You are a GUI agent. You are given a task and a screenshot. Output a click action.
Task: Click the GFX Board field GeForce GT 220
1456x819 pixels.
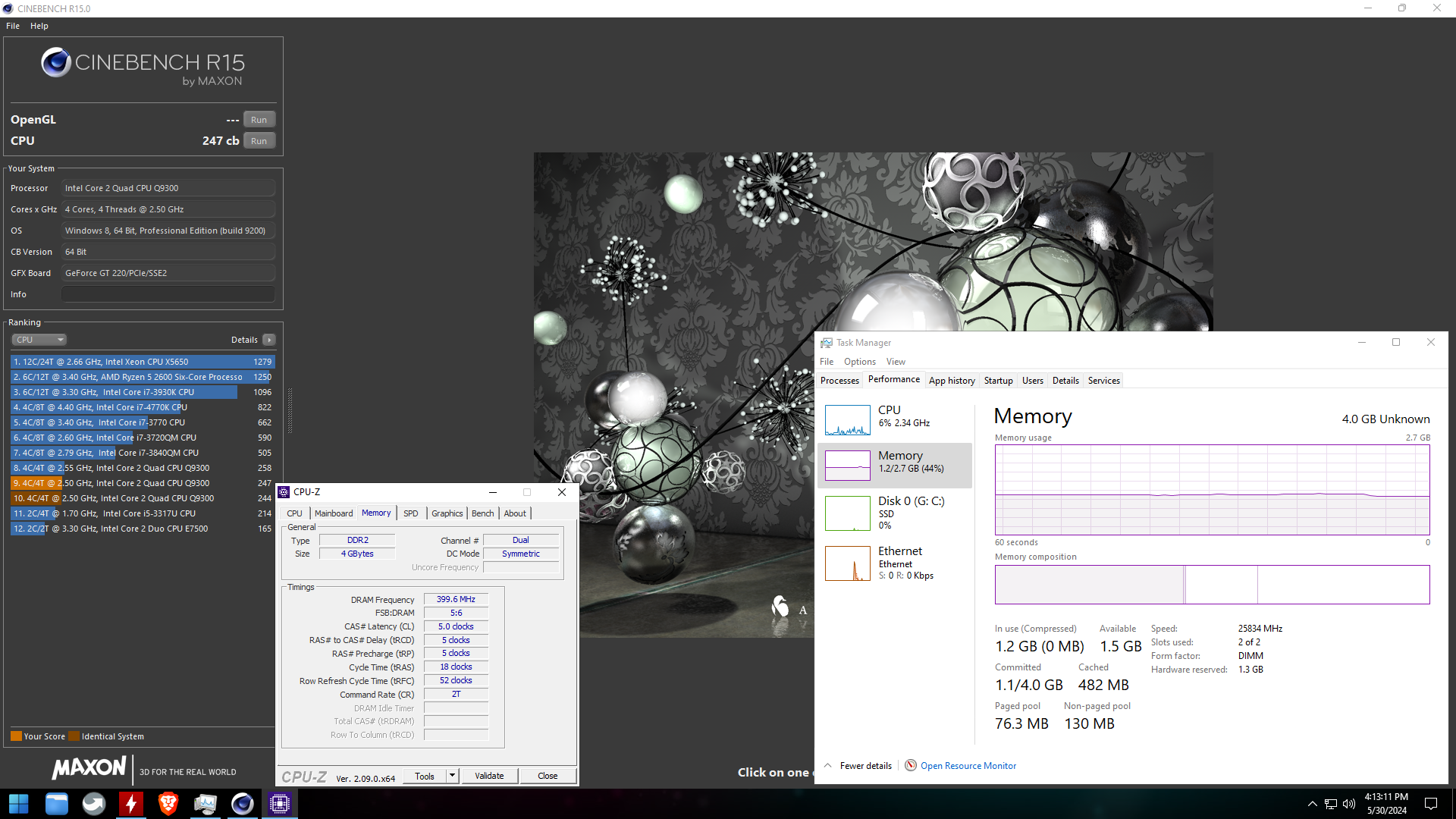(168, 273)
